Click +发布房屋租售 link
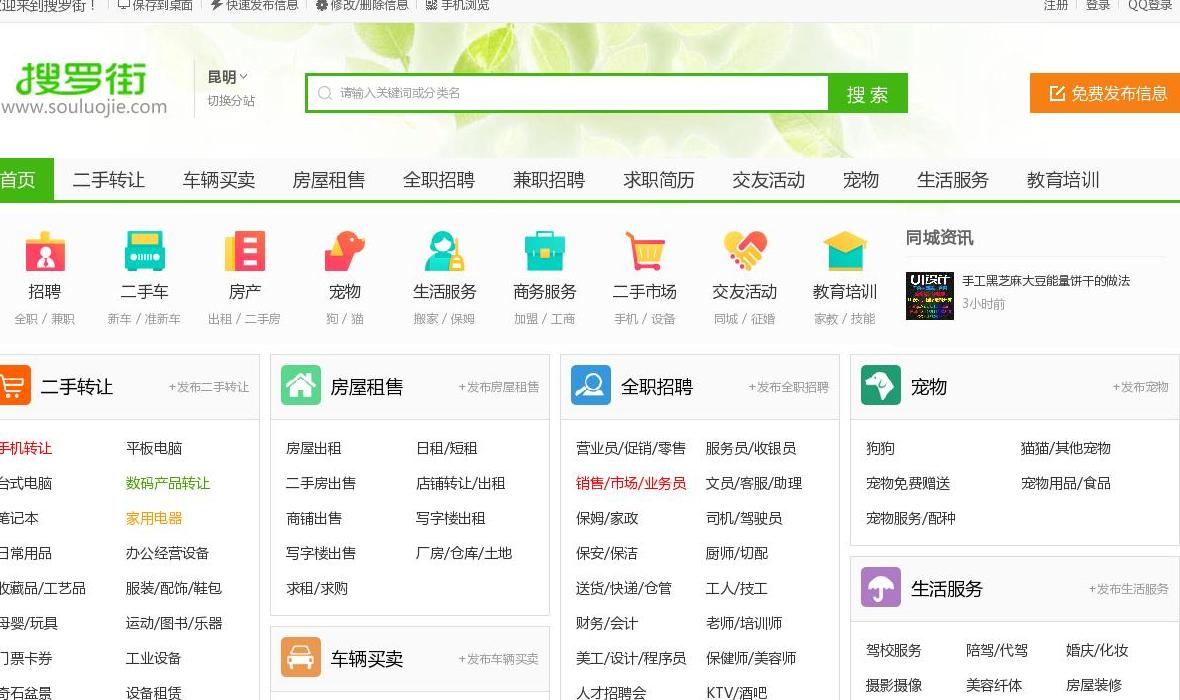The image size is (1180, 700). coord(499,387)
